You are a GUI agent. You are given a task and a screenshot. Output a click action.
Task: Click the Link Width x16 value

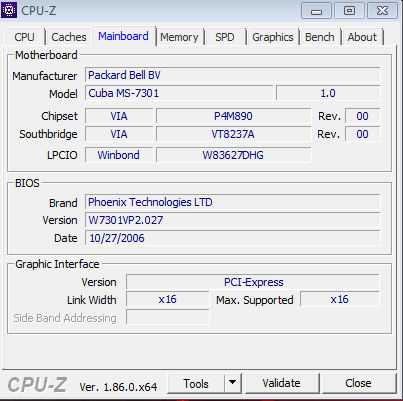tap(168, 299)
